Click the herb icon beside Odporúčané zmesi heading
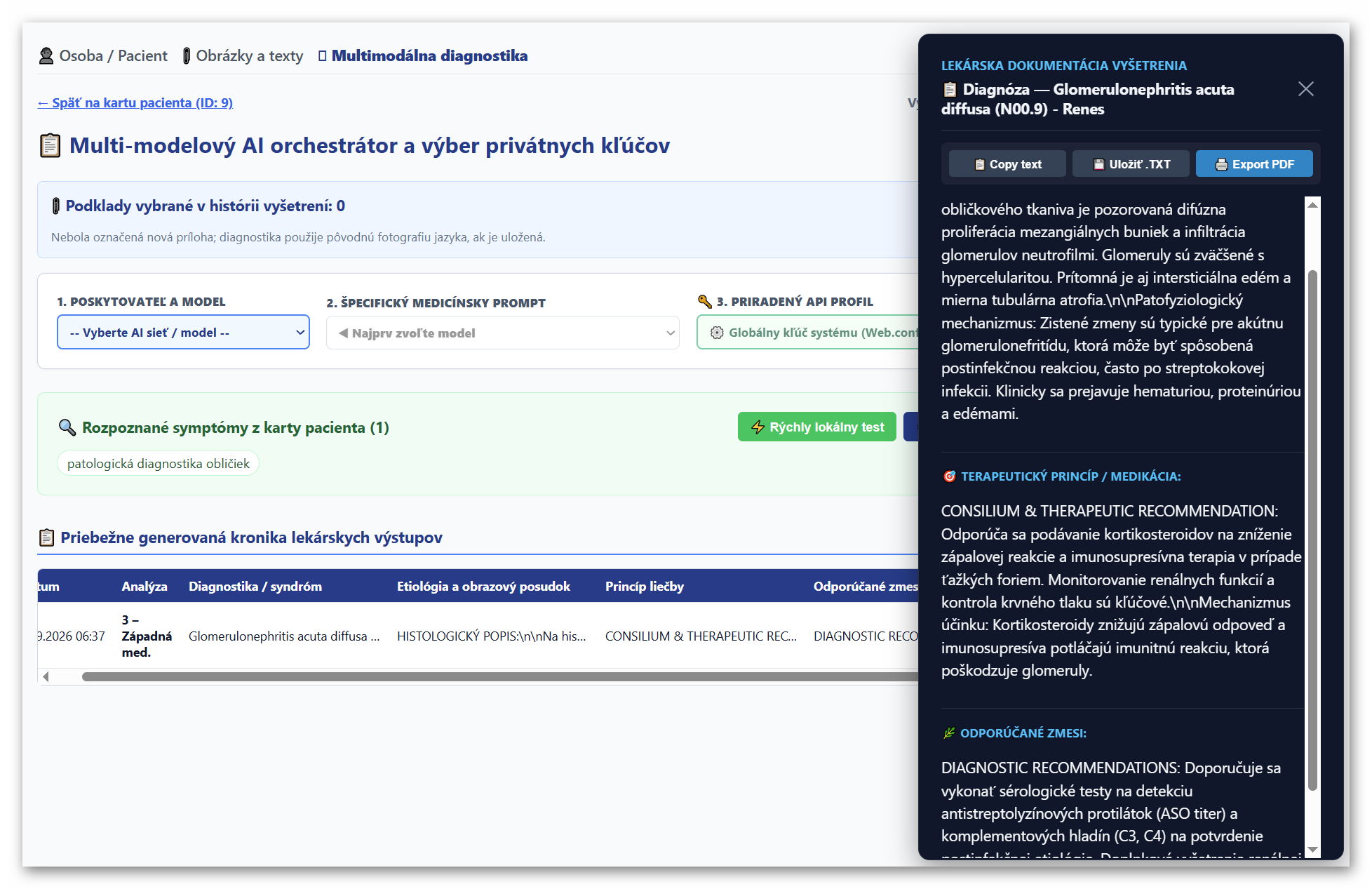 pyautogui.click(x=949, y=733)
